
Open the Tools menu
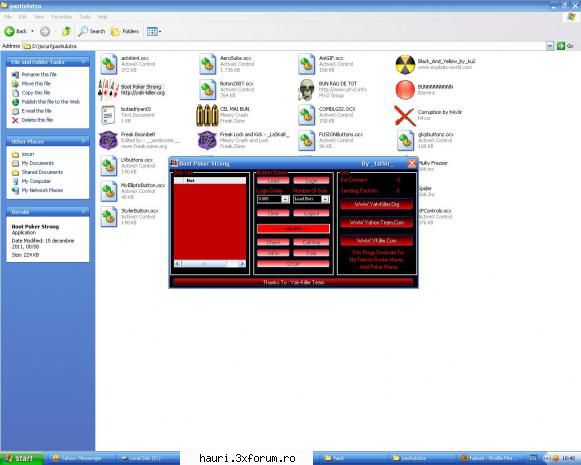(x=85, y=17)
